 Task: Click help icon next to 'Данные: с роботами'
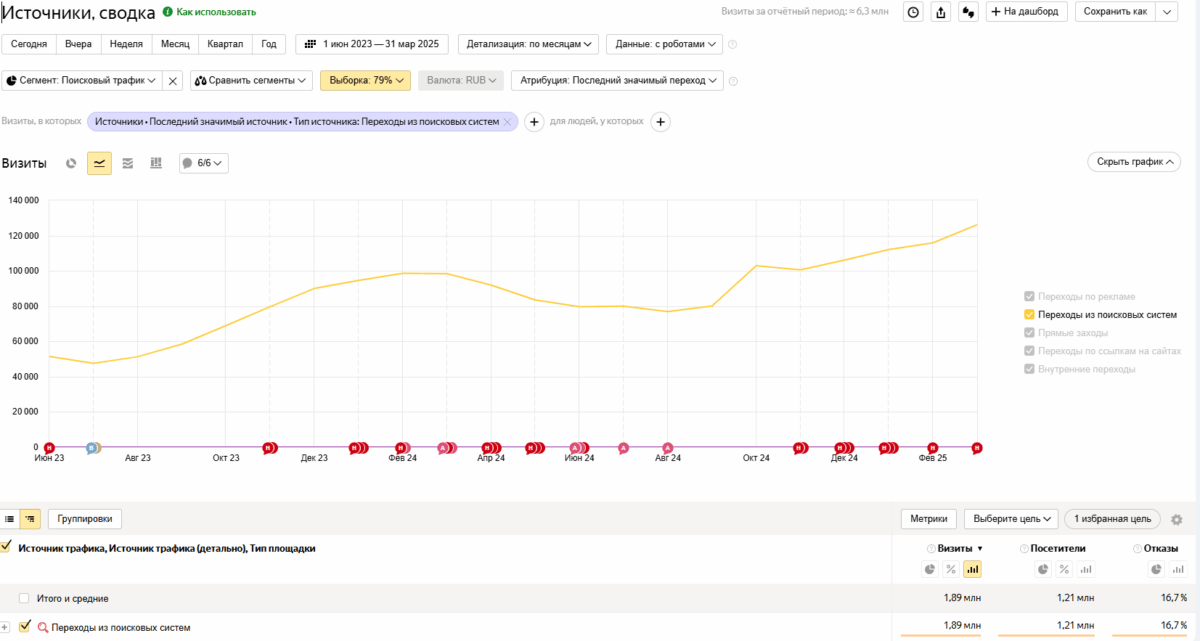[733, 45]
